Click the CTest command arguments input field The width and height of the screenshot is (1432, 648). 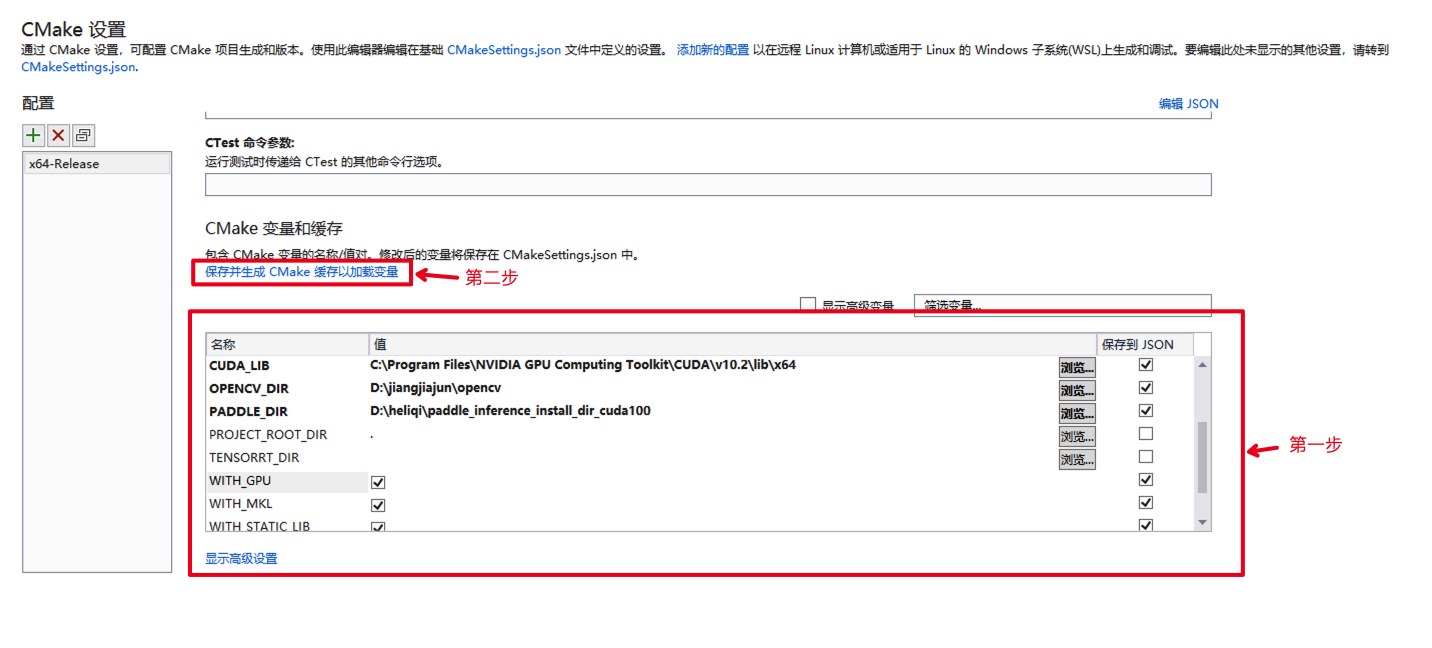(707, 184)
